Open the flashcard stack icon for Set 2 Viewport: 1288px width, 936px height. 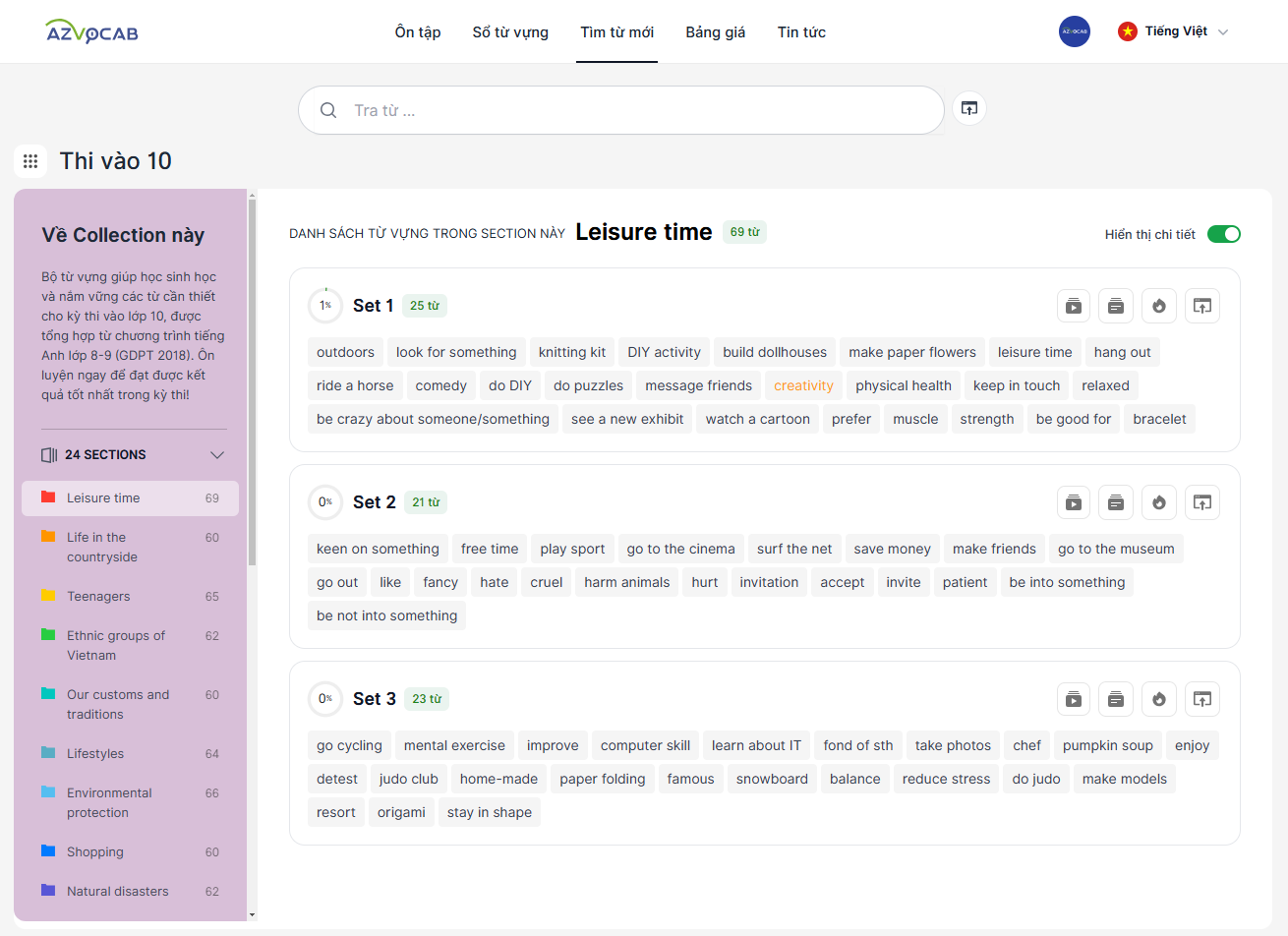pos(1116,502)
